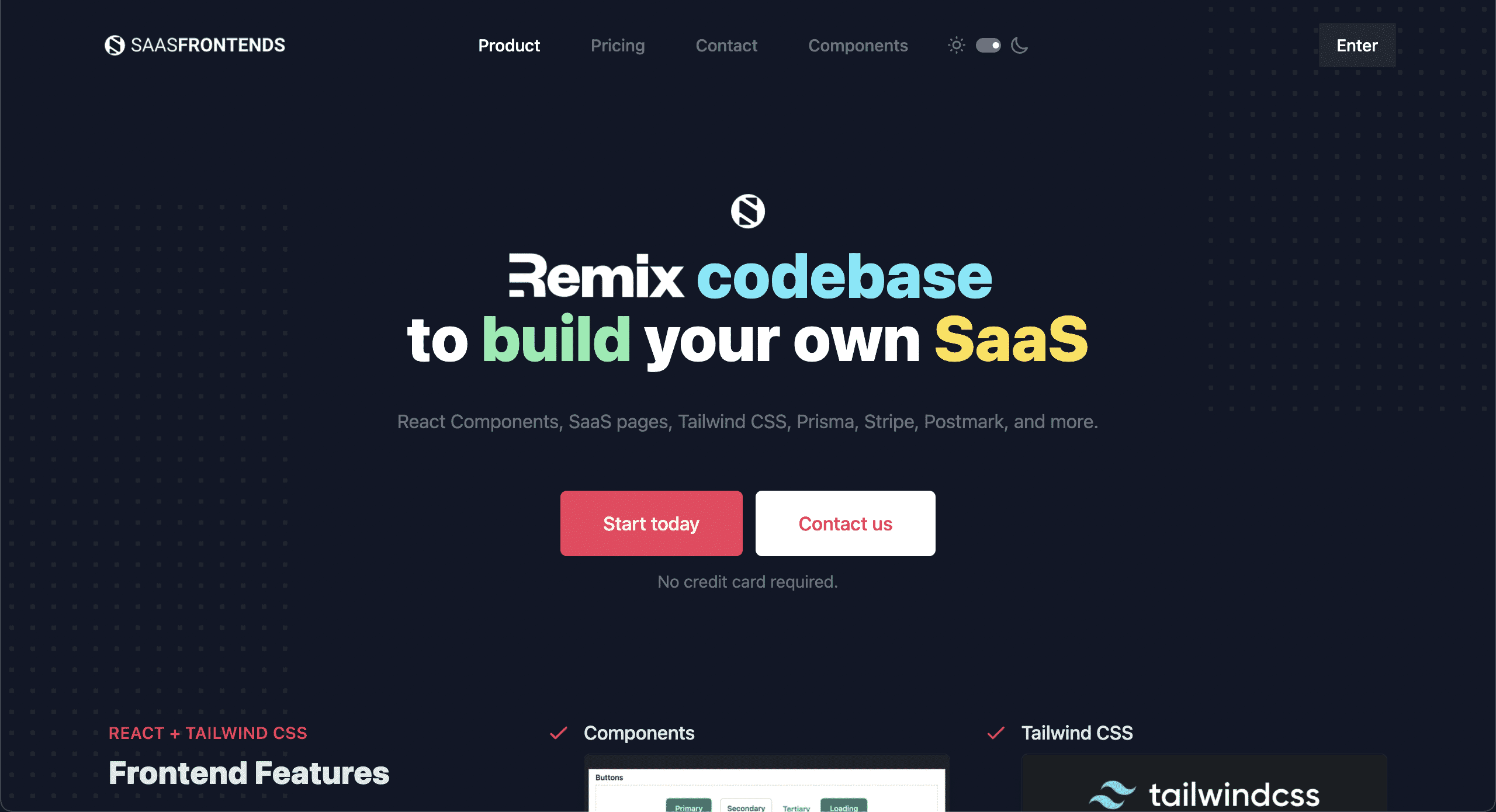Click the Primary button in preview
The height and width of the screenshot is (812, 1496).
[x=688, y=806]
